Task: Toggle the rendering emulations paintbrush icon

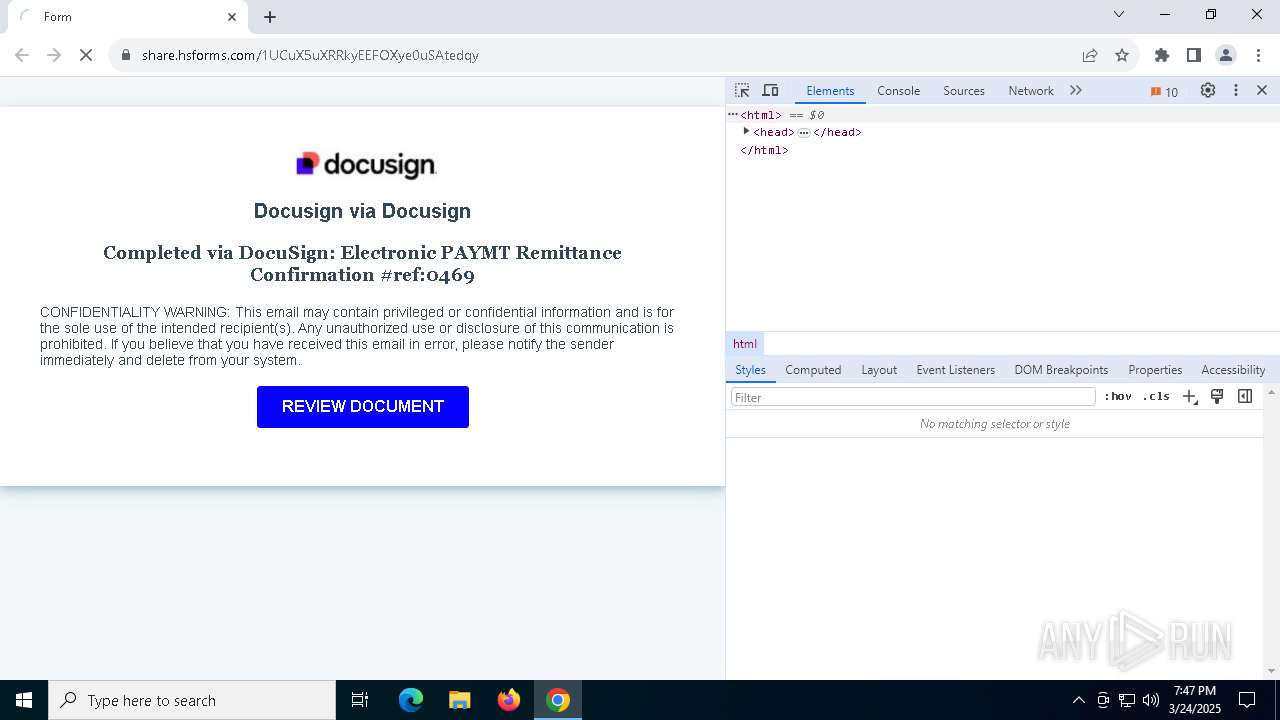Action: [x=1217, y=397]
